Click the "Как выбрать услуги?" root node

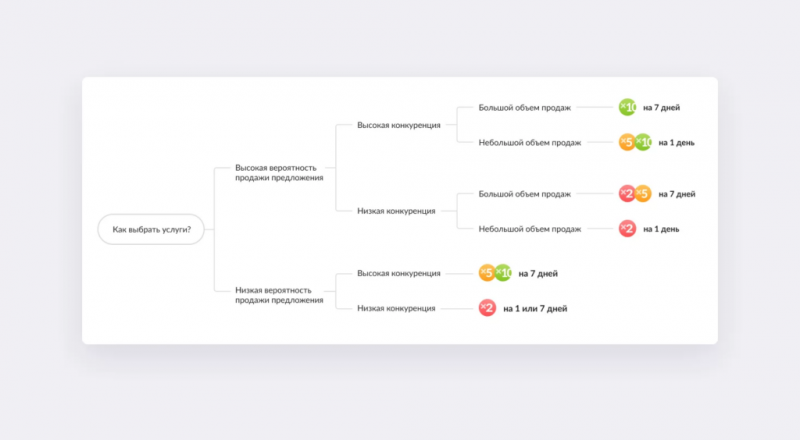[x=151, y=229]
